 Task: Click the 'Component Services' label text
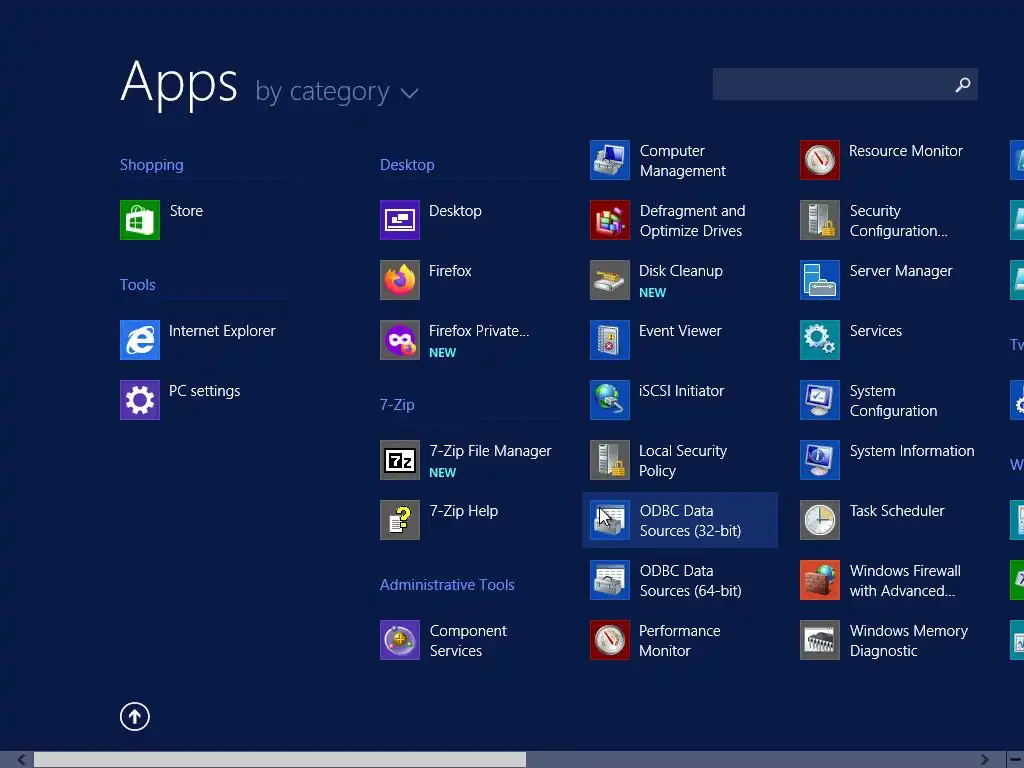pos(468,641)
